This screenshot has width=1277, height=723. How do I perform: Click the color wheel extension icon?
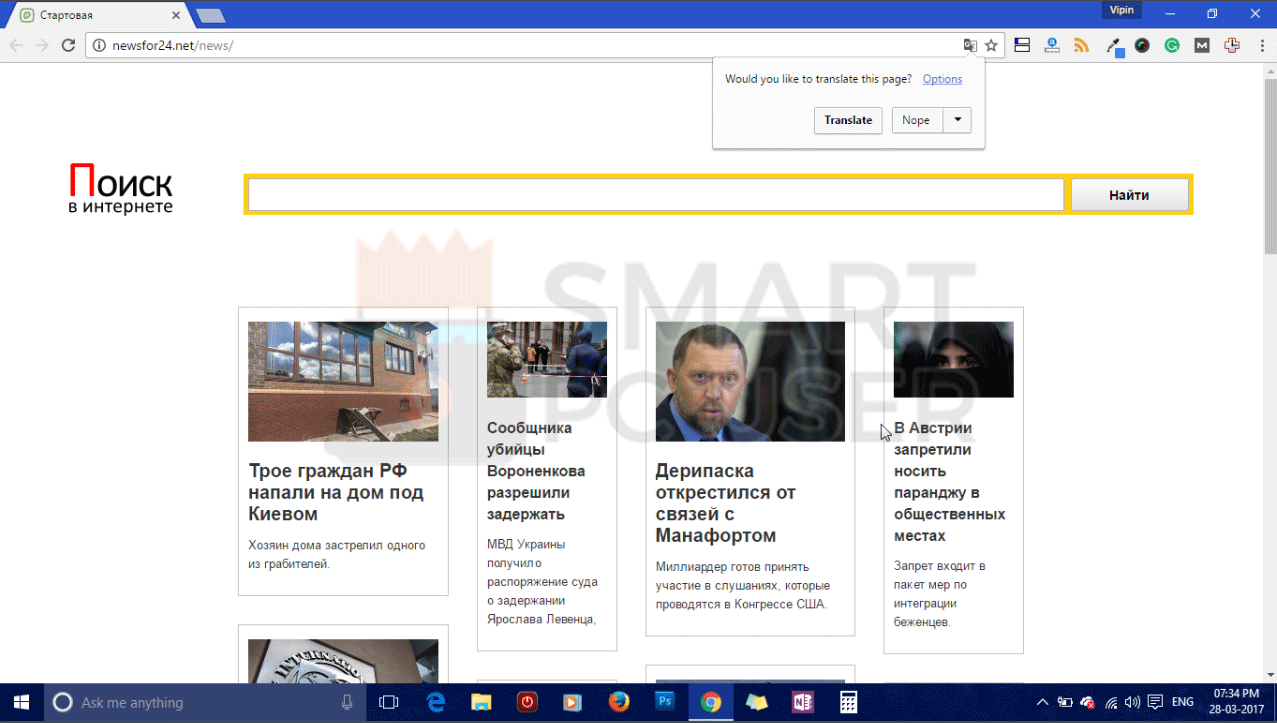tap(1141, 45)
